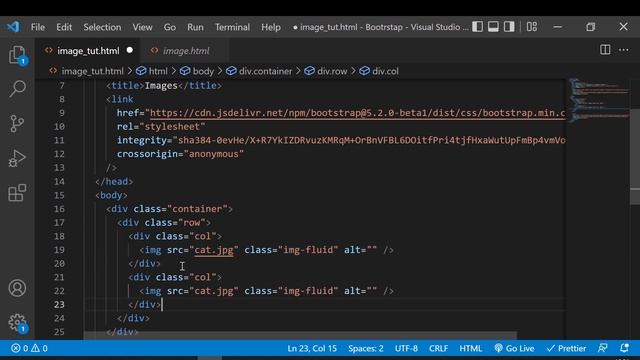Change encoding via UTF-8
This screenshot has height=360, width=640.
pos(406,348)
